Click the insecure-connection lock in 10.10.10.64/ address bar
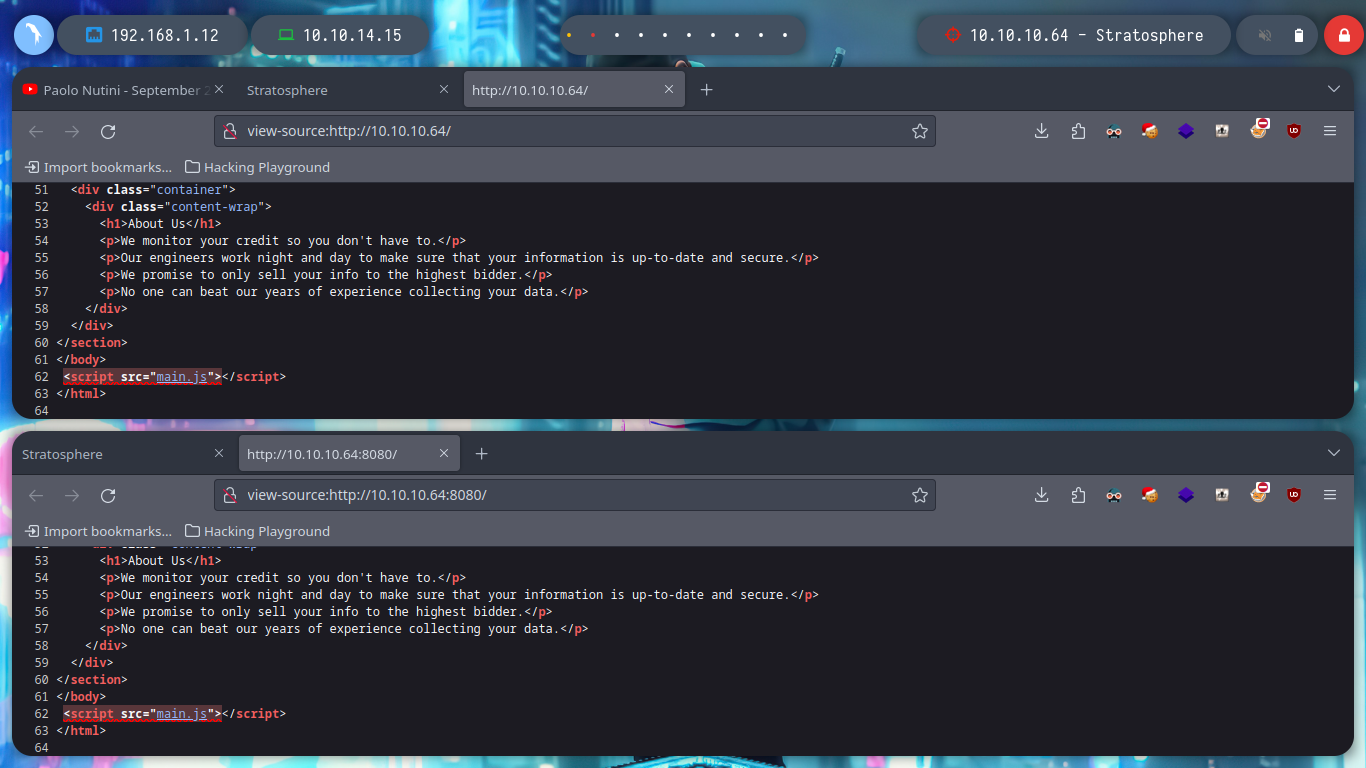Screen dimensions: 1366x768 point(229,131)
